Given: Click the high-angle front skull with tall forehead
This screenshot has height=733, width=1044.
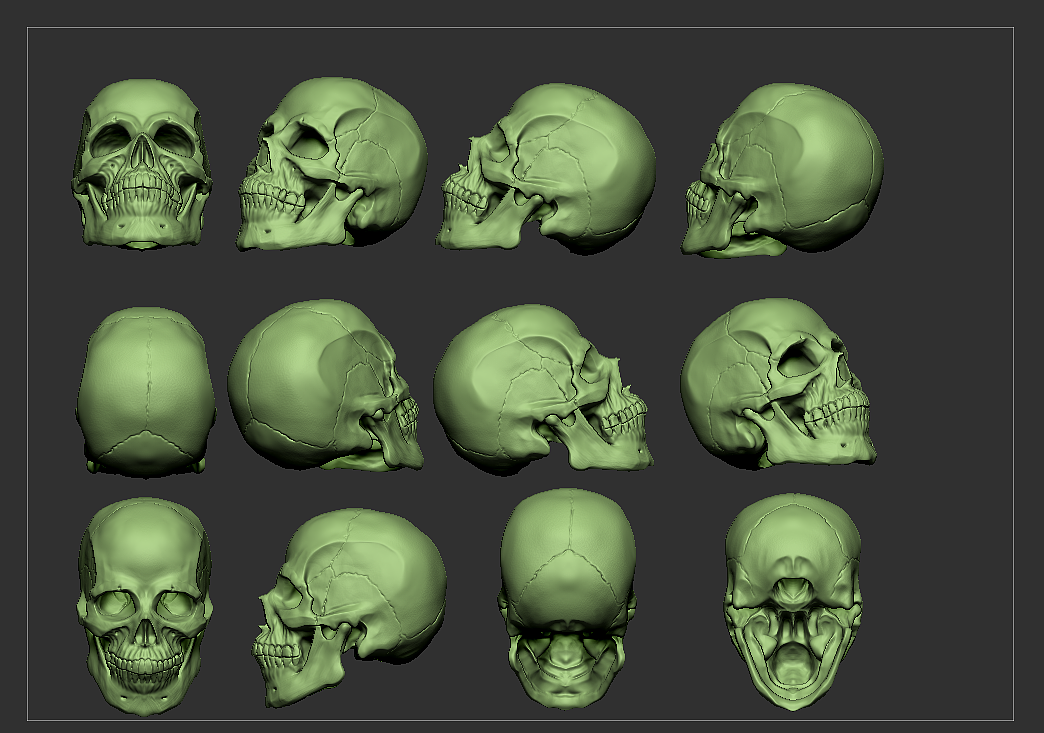Looking at the screenshot, I should tap(145, 606).
